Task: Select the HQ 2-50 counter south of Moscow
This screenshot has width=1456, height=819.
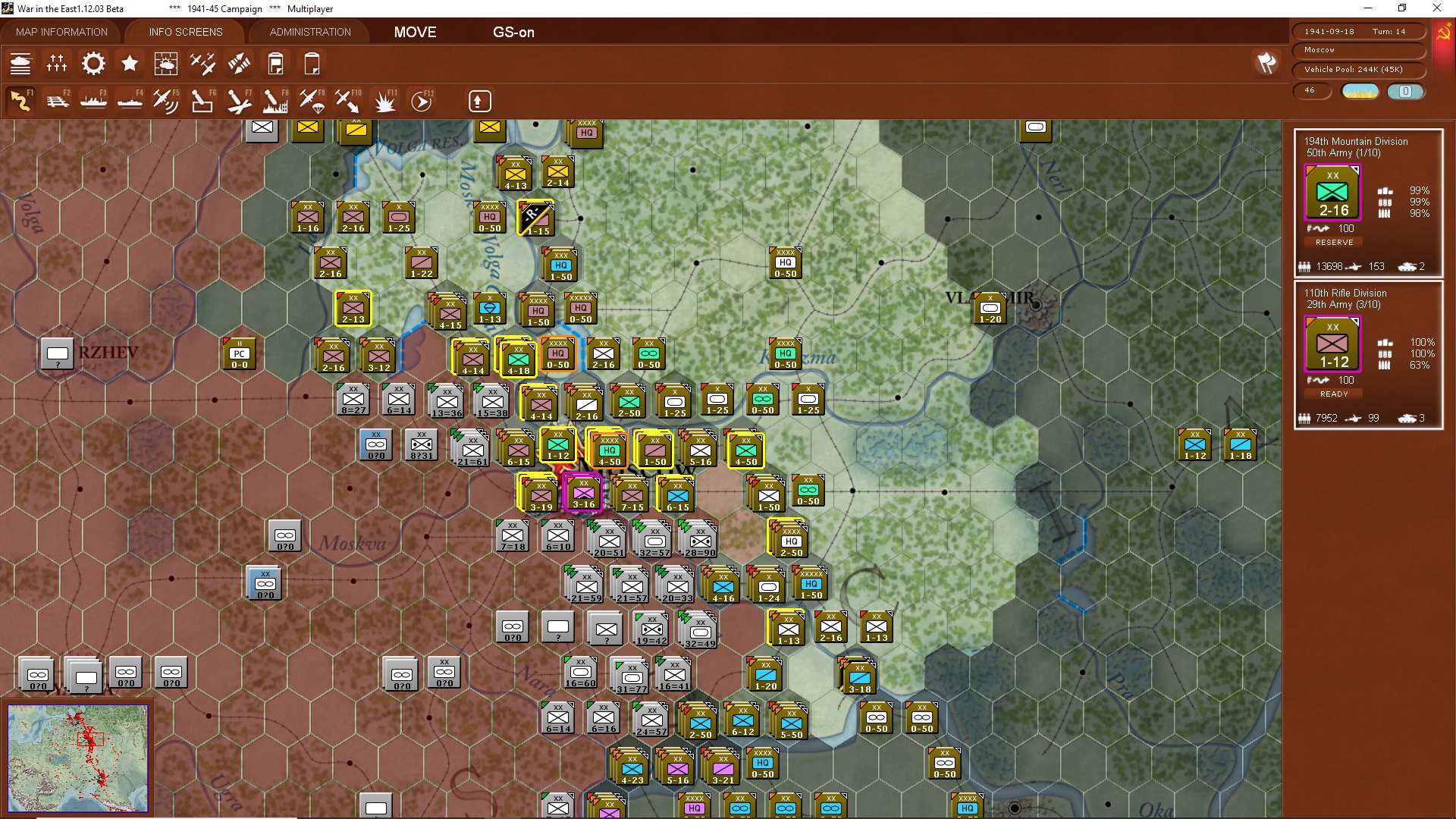Action: click(x=789, y=540)
